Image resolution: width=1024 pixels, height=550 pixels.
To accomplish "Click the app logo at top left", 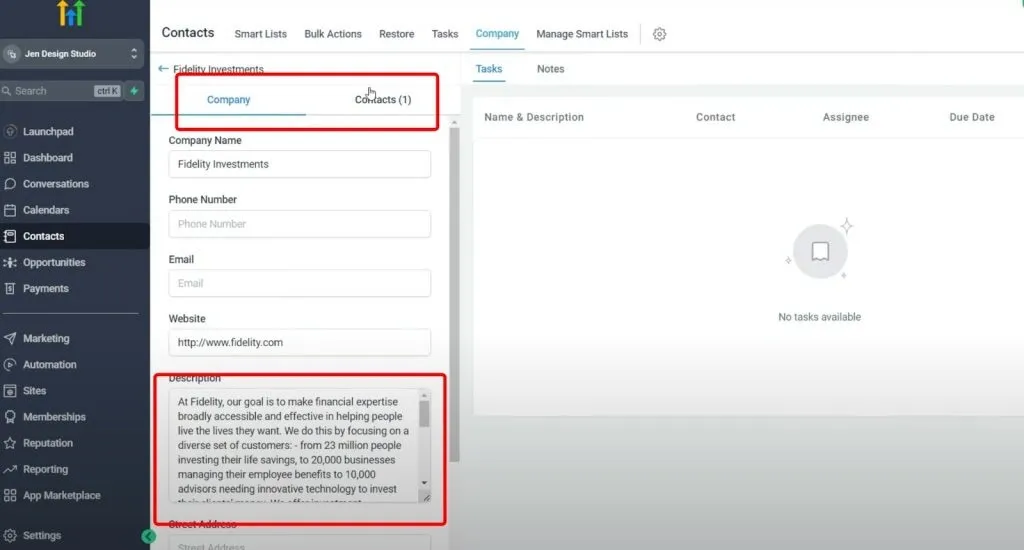I will click(71, 13).
